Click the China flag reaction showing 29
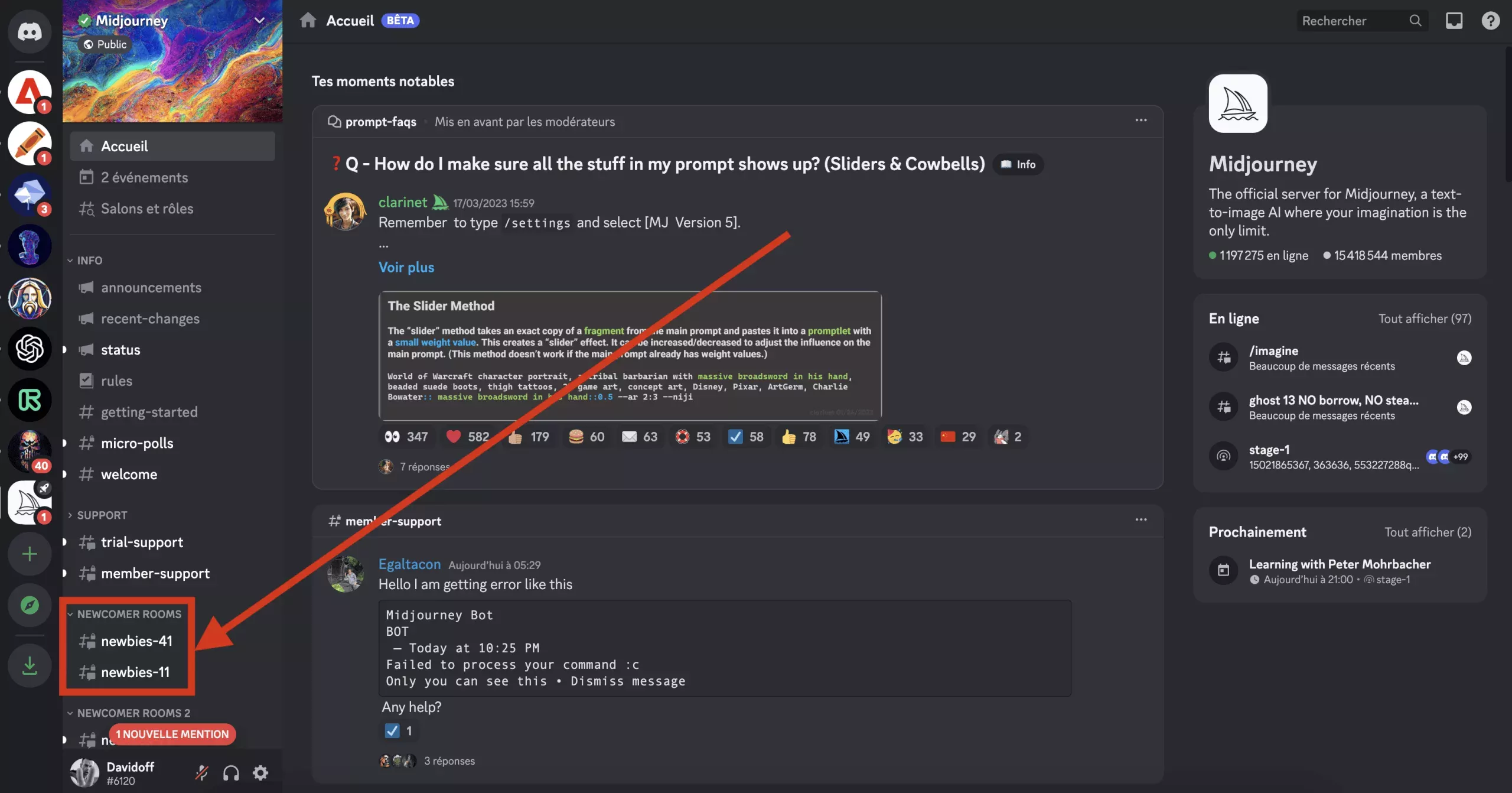 [958, 437]
